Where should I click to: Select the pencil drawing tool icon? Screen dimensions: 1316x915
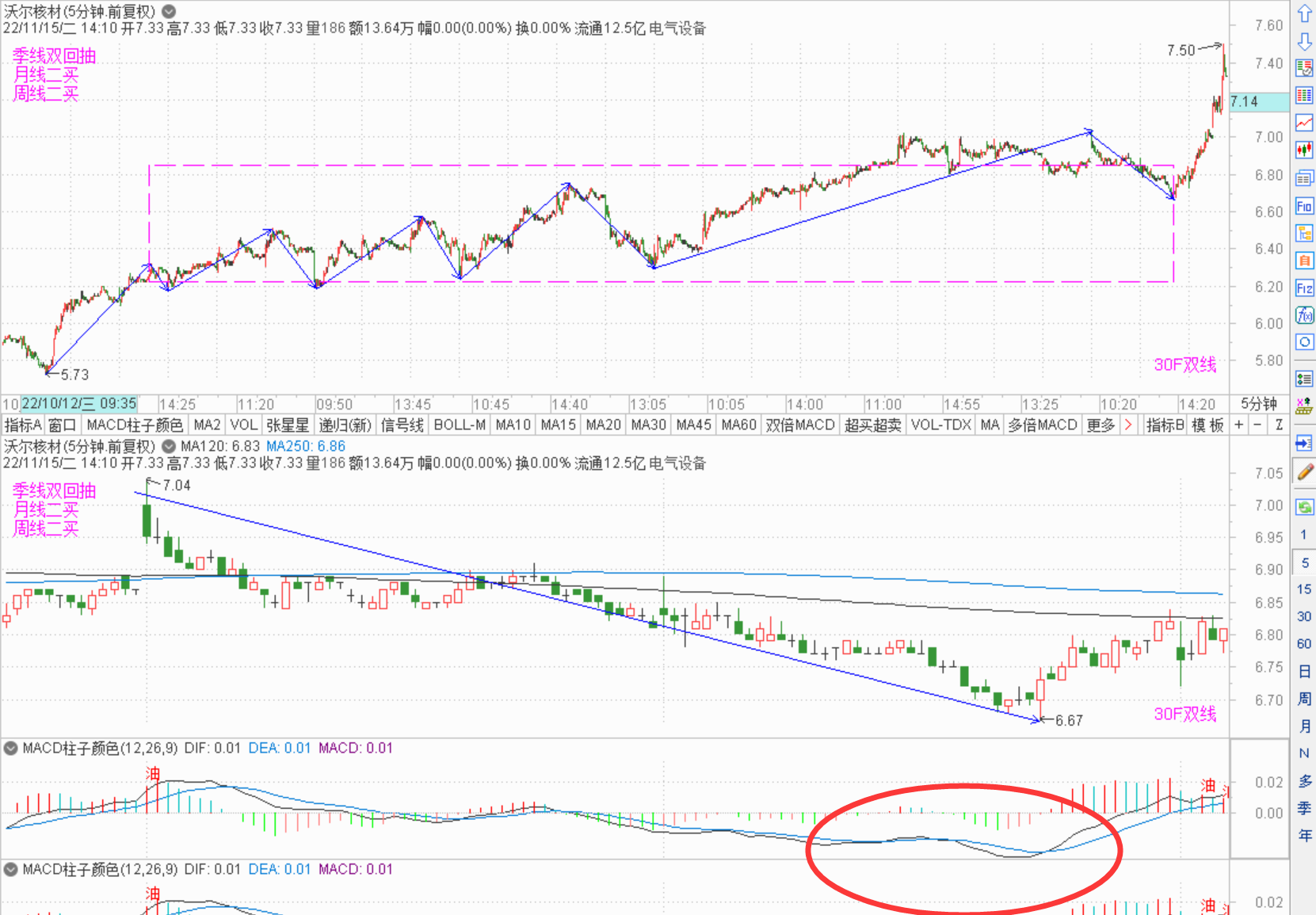(x=1304, y=471)
